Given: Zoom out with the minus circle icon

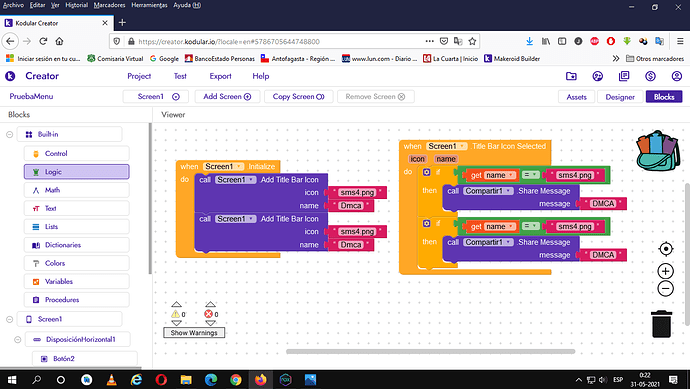Looking at the screenshot, I should (666, 289).
